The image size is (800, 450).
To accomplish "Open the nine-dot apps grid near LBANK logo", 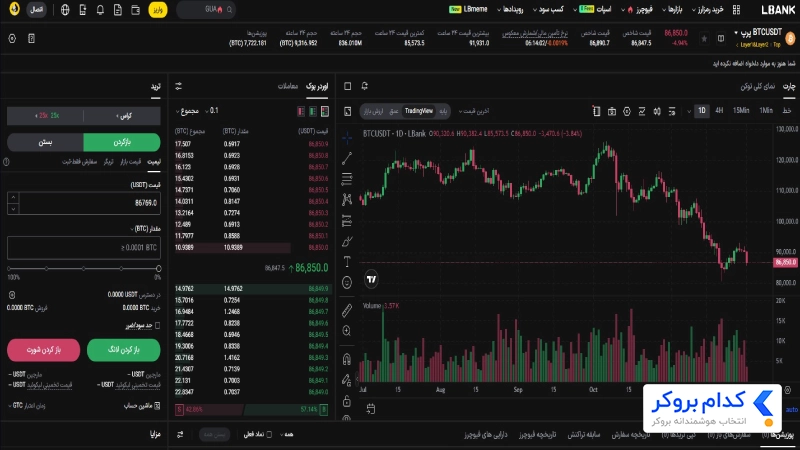I will tap(736, 10).
